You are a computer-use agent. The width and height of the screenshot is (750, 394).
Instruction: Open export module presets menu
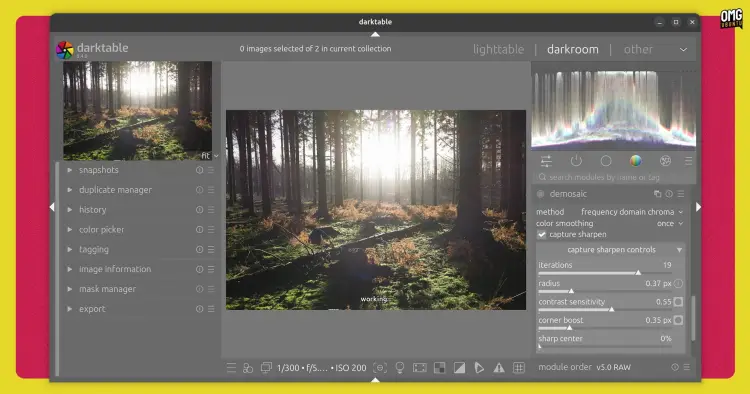tap(211, 309)
